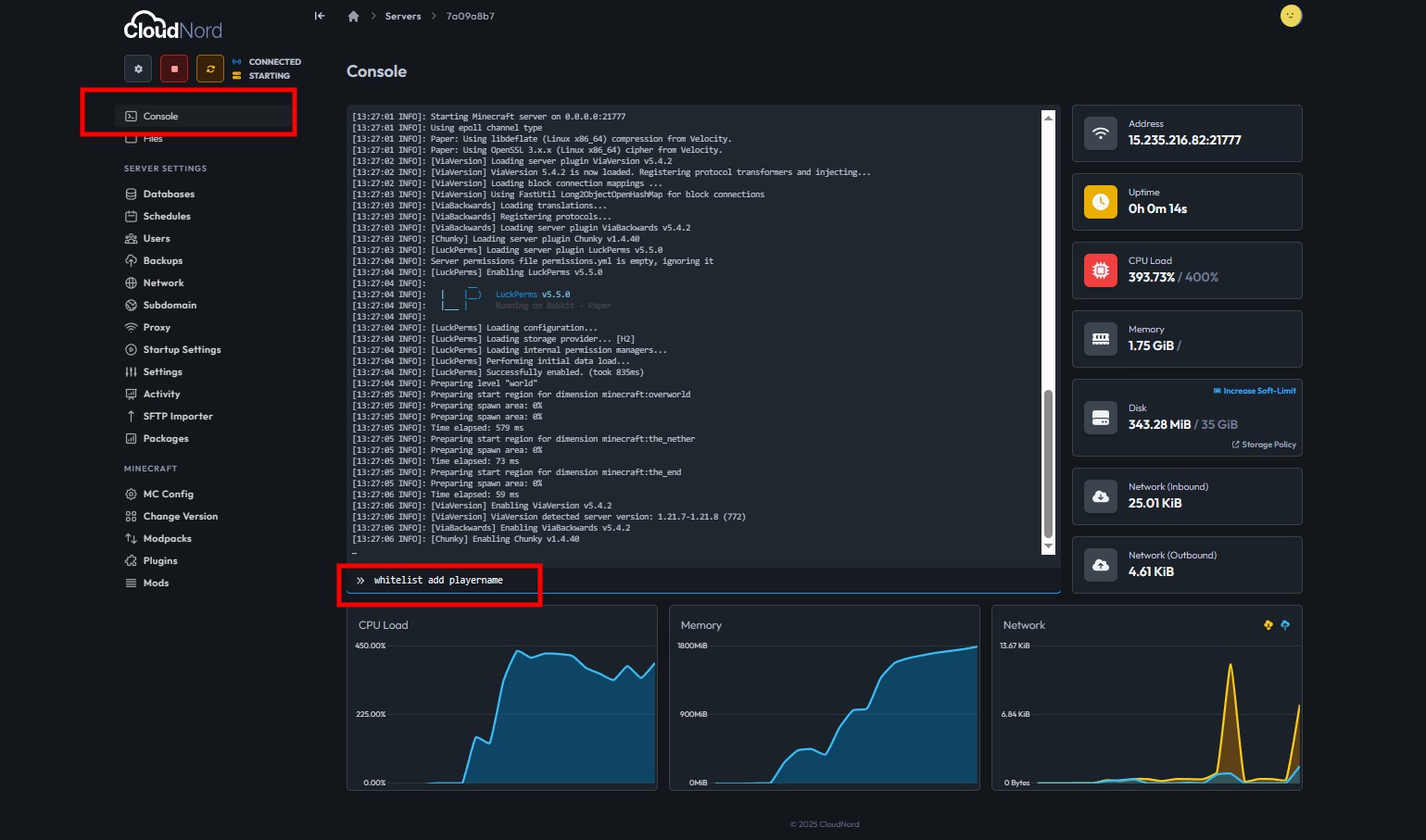Click the yellow icon on the Network chart
The width and height of the screenshot is (1426, 840).
[x=1268, y=625]
